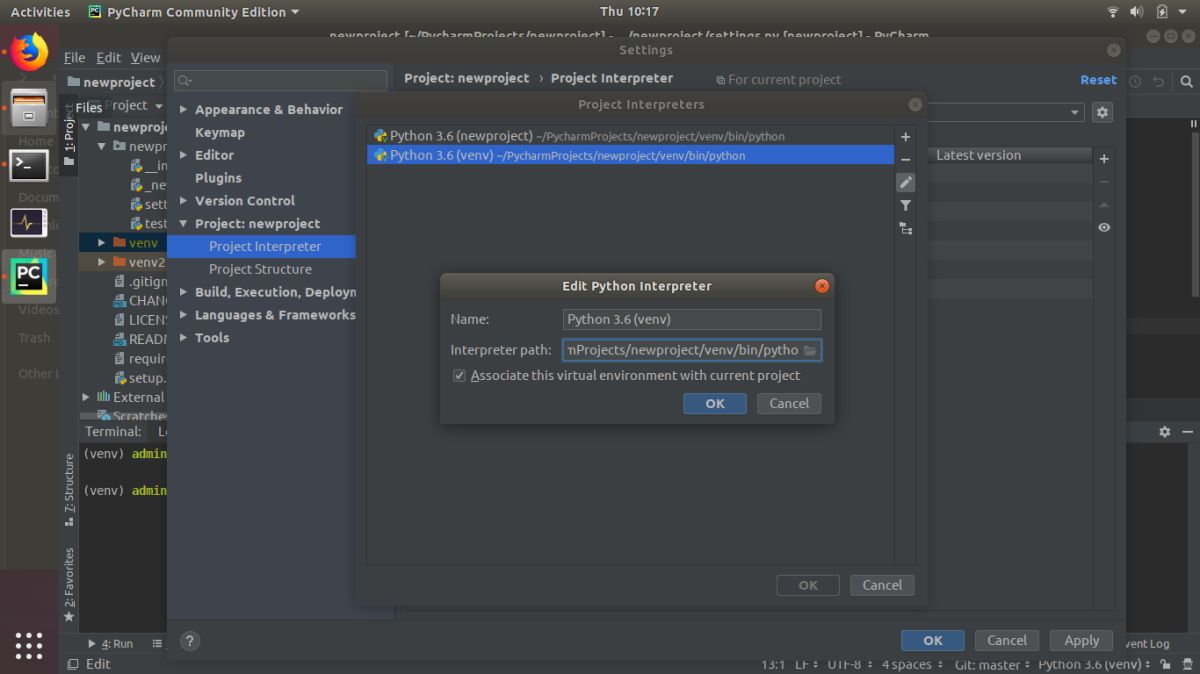This screenshot has height=674, width=1200.
Task: Click Cancel in Settings window
Action: pyautogui.click(x=1007, y=641)
